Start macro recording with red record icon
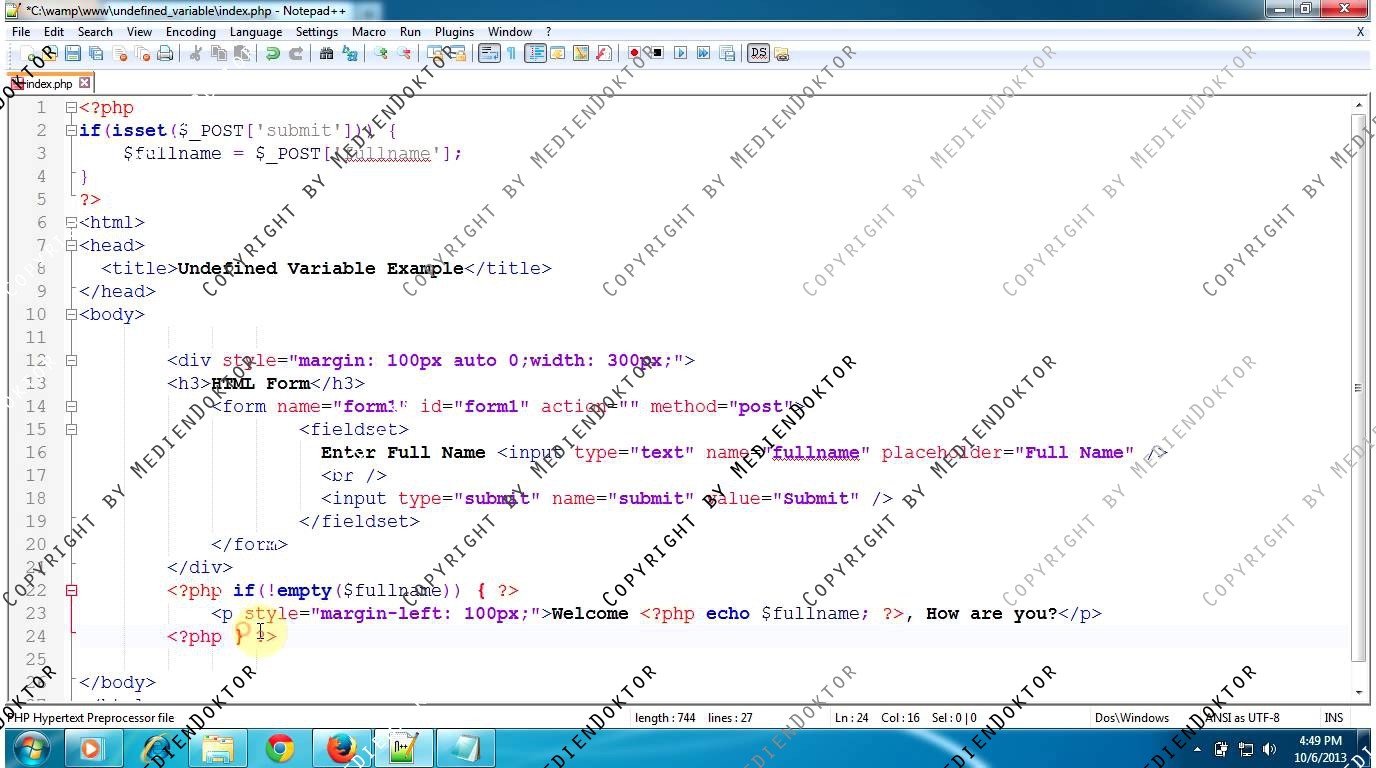 pyautogui.click(x=634, y=54)
